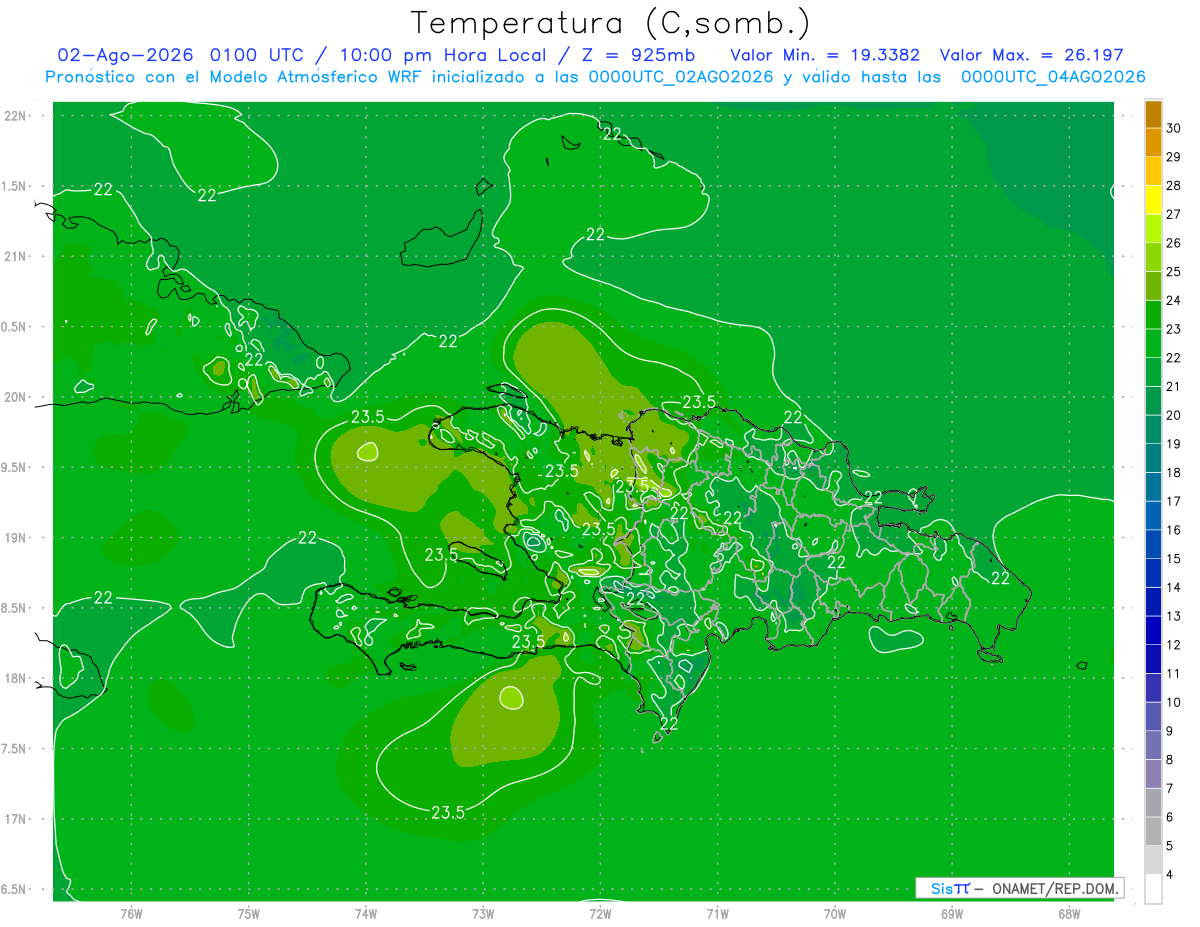Click the 'Temperatura (C,somb.)' chart title
Screen dimensions: 1200x927
pos(610,23)
